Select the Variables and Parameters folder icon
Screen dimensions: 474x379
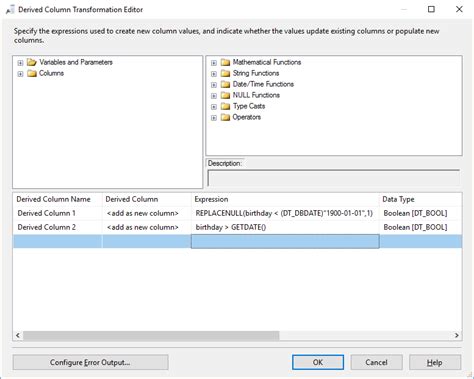coord(32,62)
